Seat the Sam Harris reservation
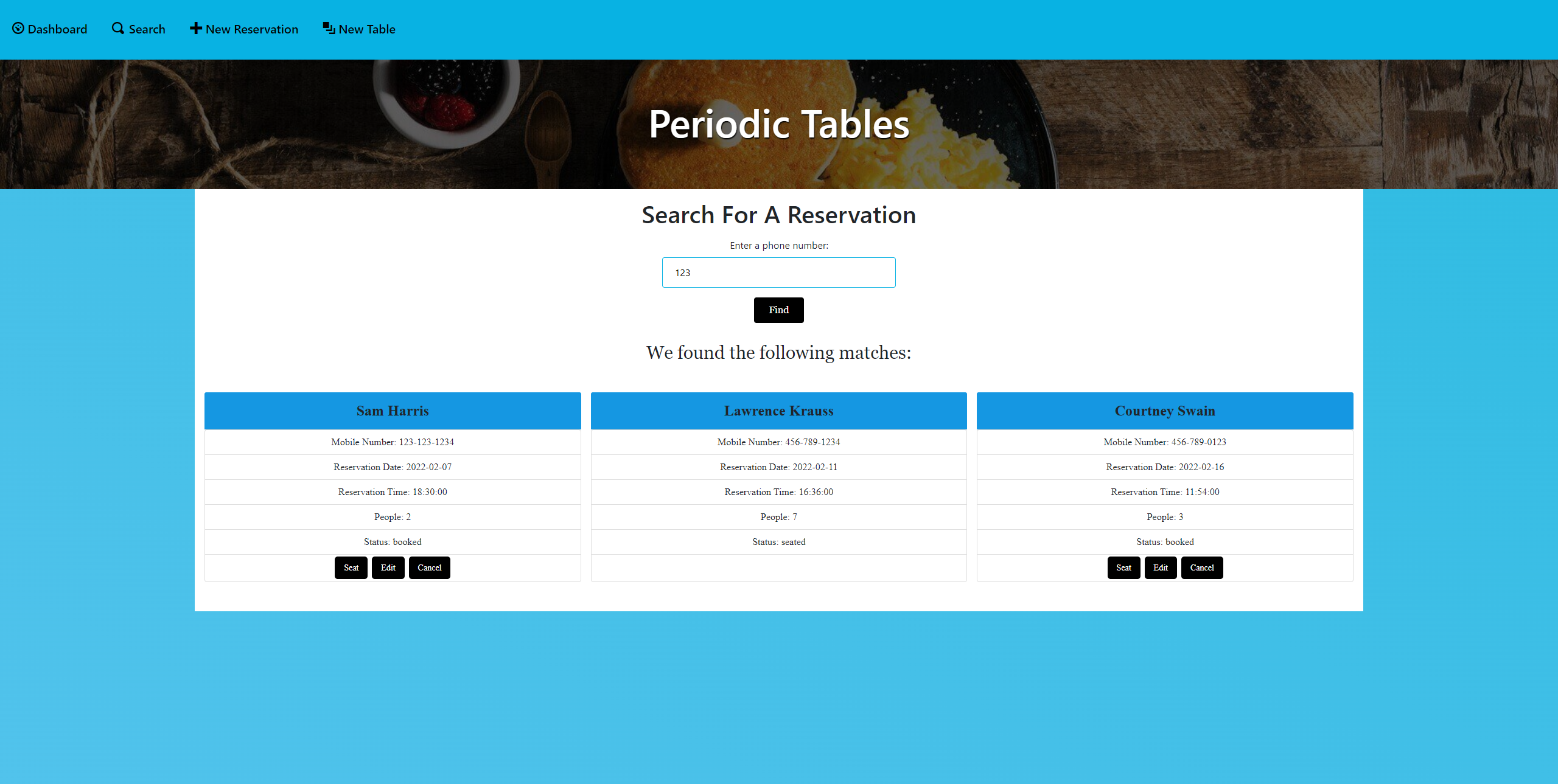This screenshot has width=1558, height=784. (351, 567)
